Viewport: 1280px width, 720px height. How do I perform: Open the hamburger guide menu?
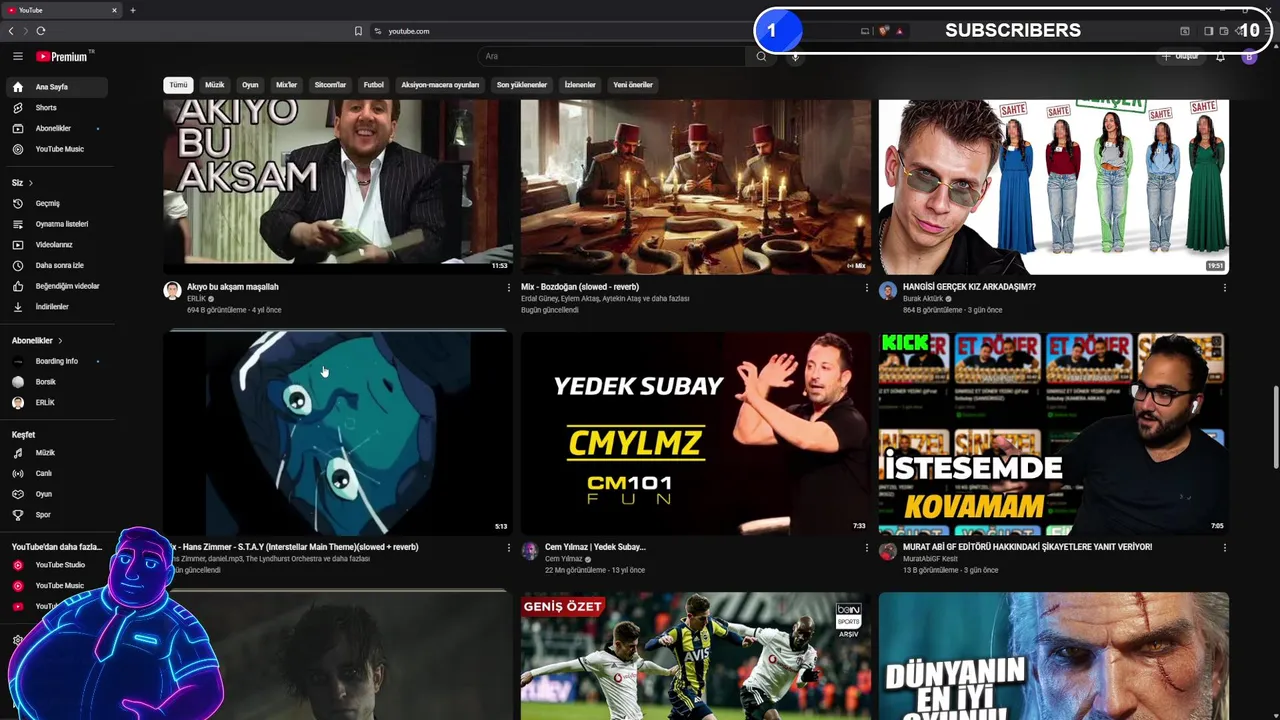click(x=18, y=57)
